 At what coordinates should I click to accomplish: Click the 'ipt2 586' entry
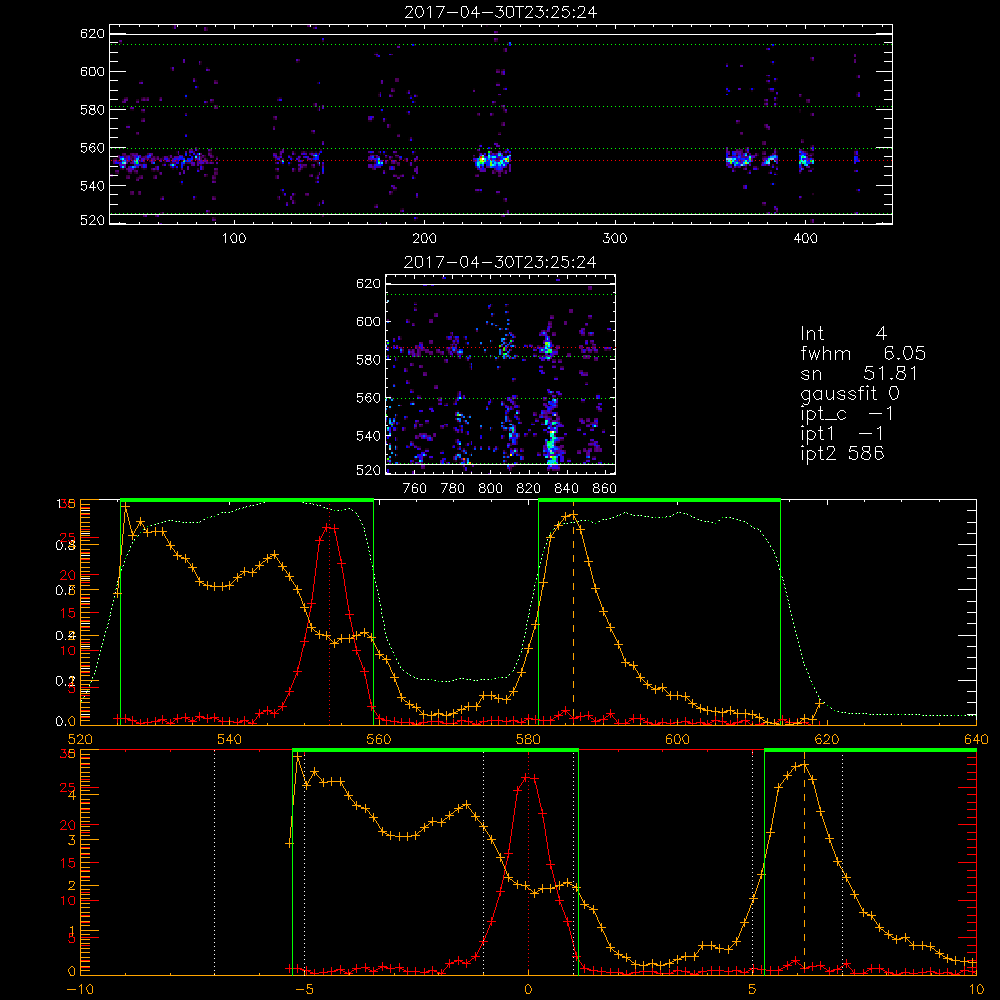click(842, 453)
